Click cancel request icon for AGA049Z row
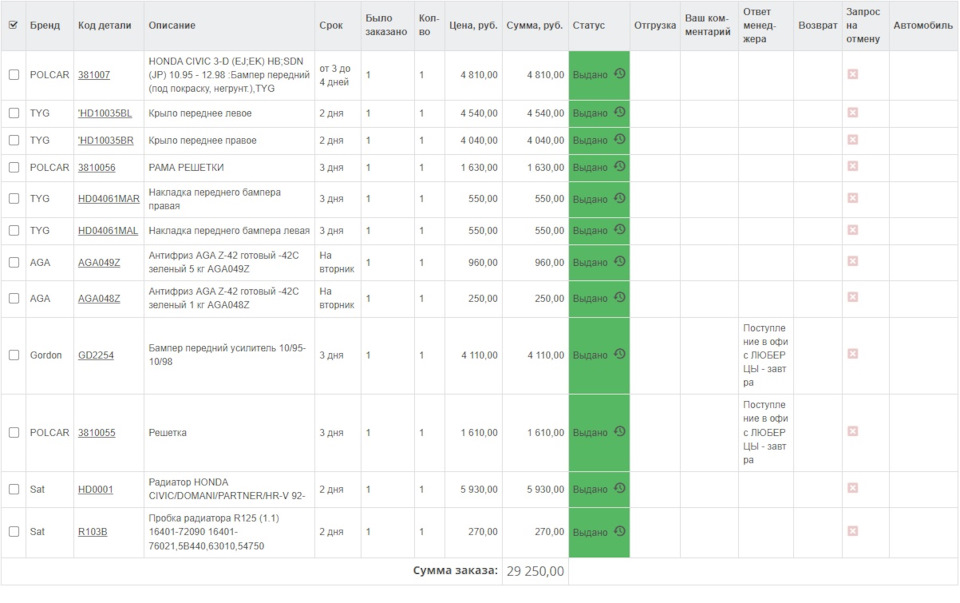The height and width of the screenshot is (603, 960). (x=852, y=261)
